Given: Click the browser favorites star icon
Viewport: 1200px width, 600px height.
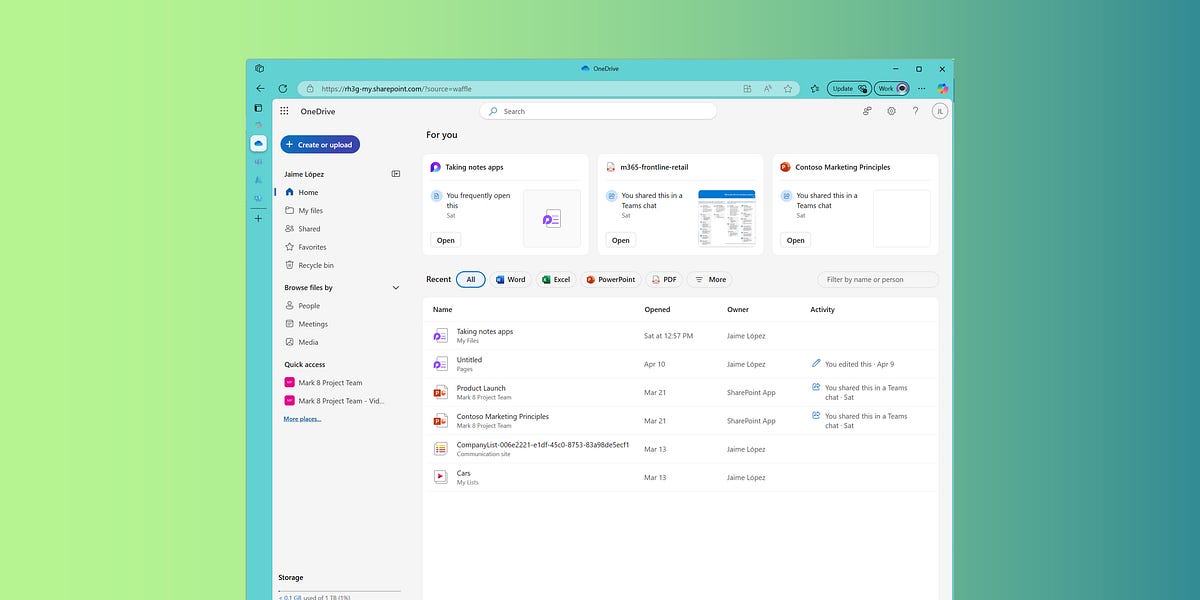Looking at the screenshot, I should pos(788,88).
